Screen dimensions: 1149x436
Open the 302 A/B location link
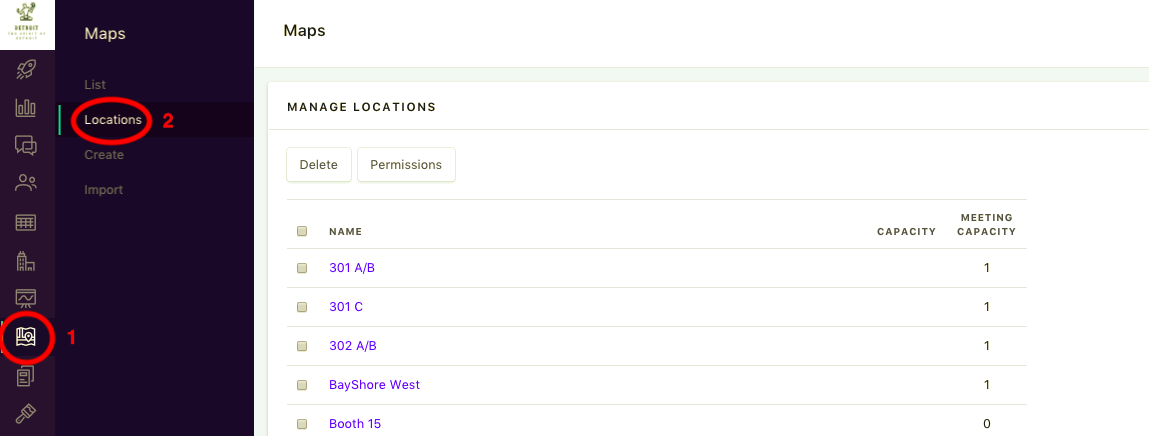(x=352, y=346)
